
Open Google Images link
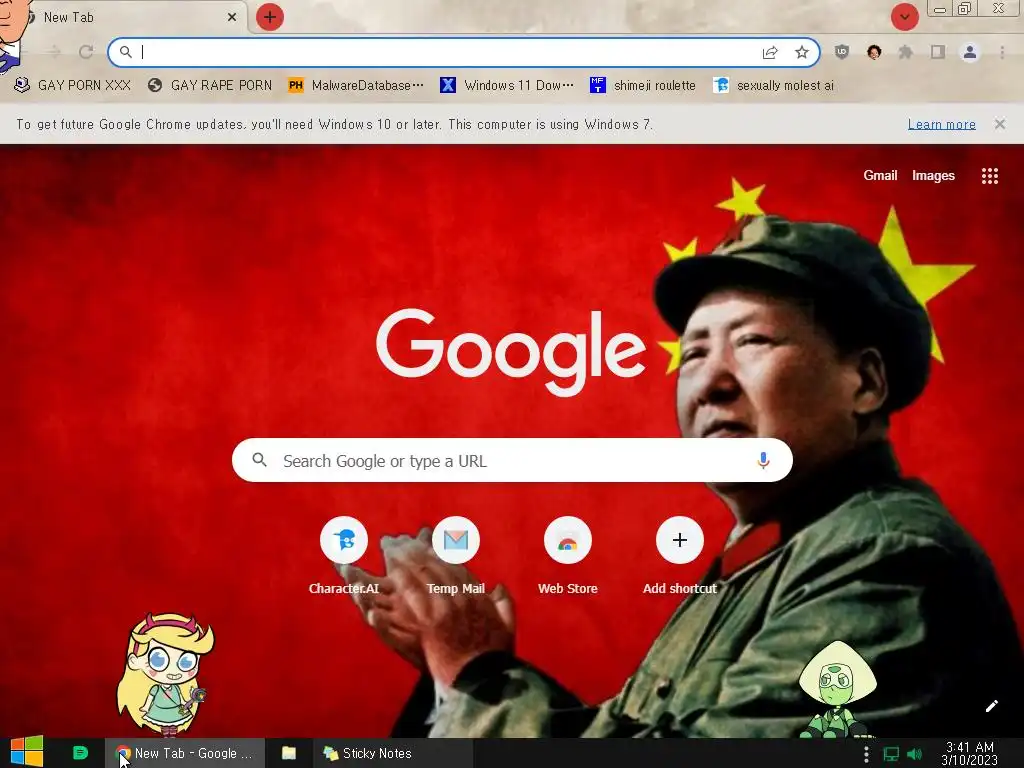point(933,175)
